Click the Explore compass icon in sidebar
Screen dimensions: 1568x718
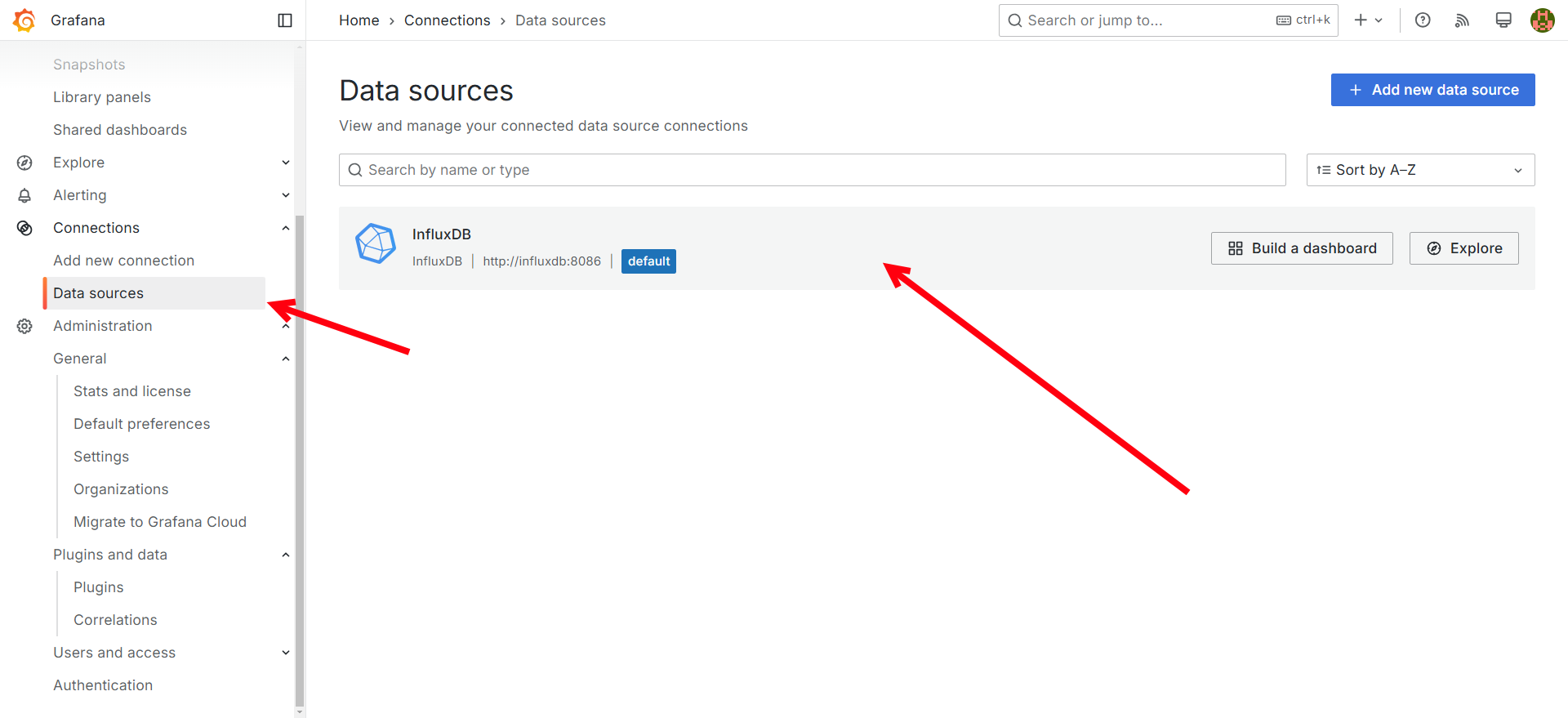(x=24, y=163)
